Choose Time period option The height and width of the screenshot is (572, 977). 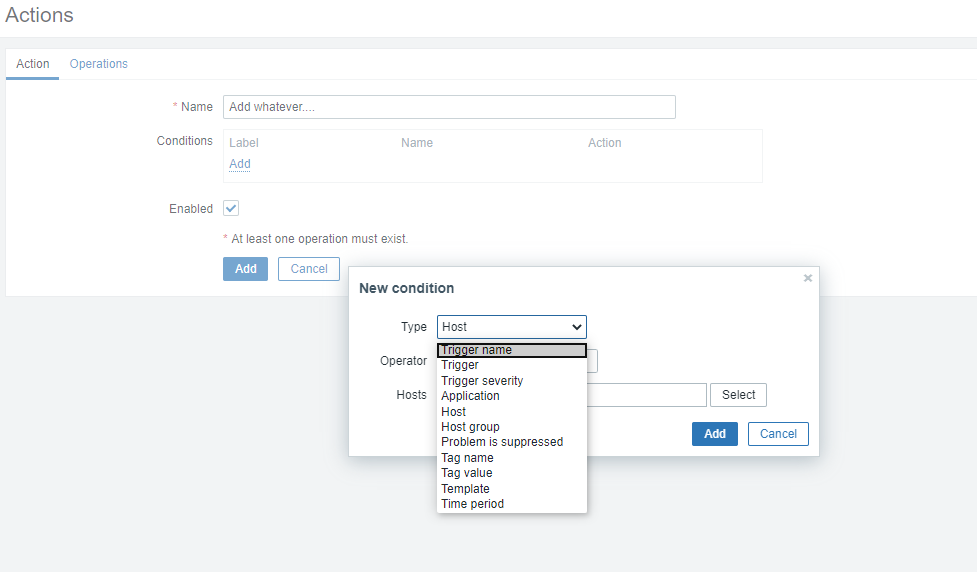tap(472, 504)
